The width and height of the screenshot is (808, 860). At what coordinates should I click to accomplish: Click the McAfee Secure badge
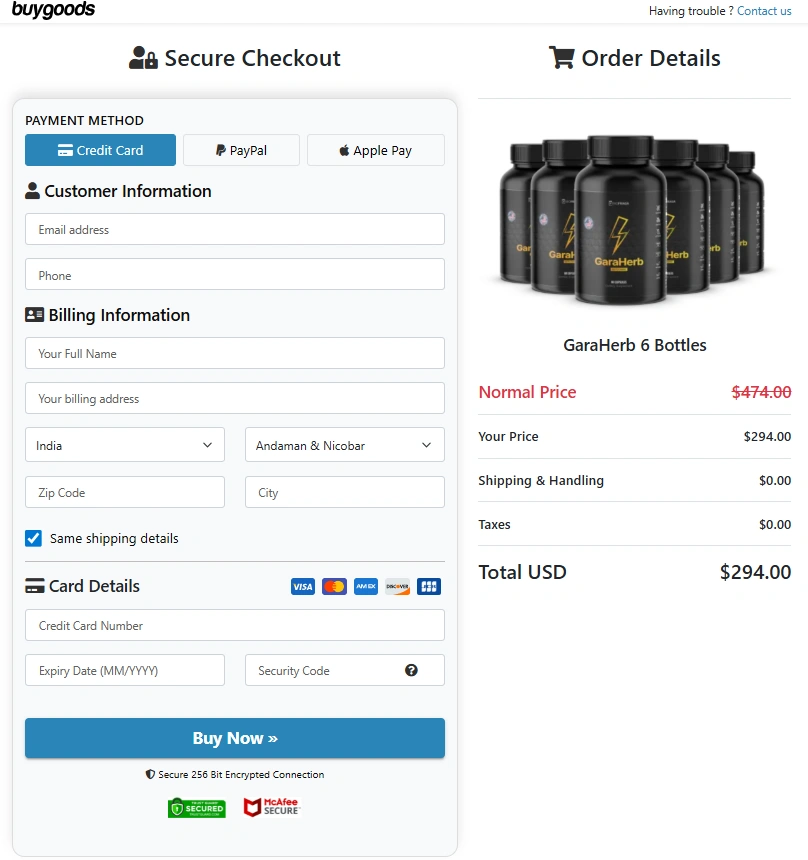(271, 807)
